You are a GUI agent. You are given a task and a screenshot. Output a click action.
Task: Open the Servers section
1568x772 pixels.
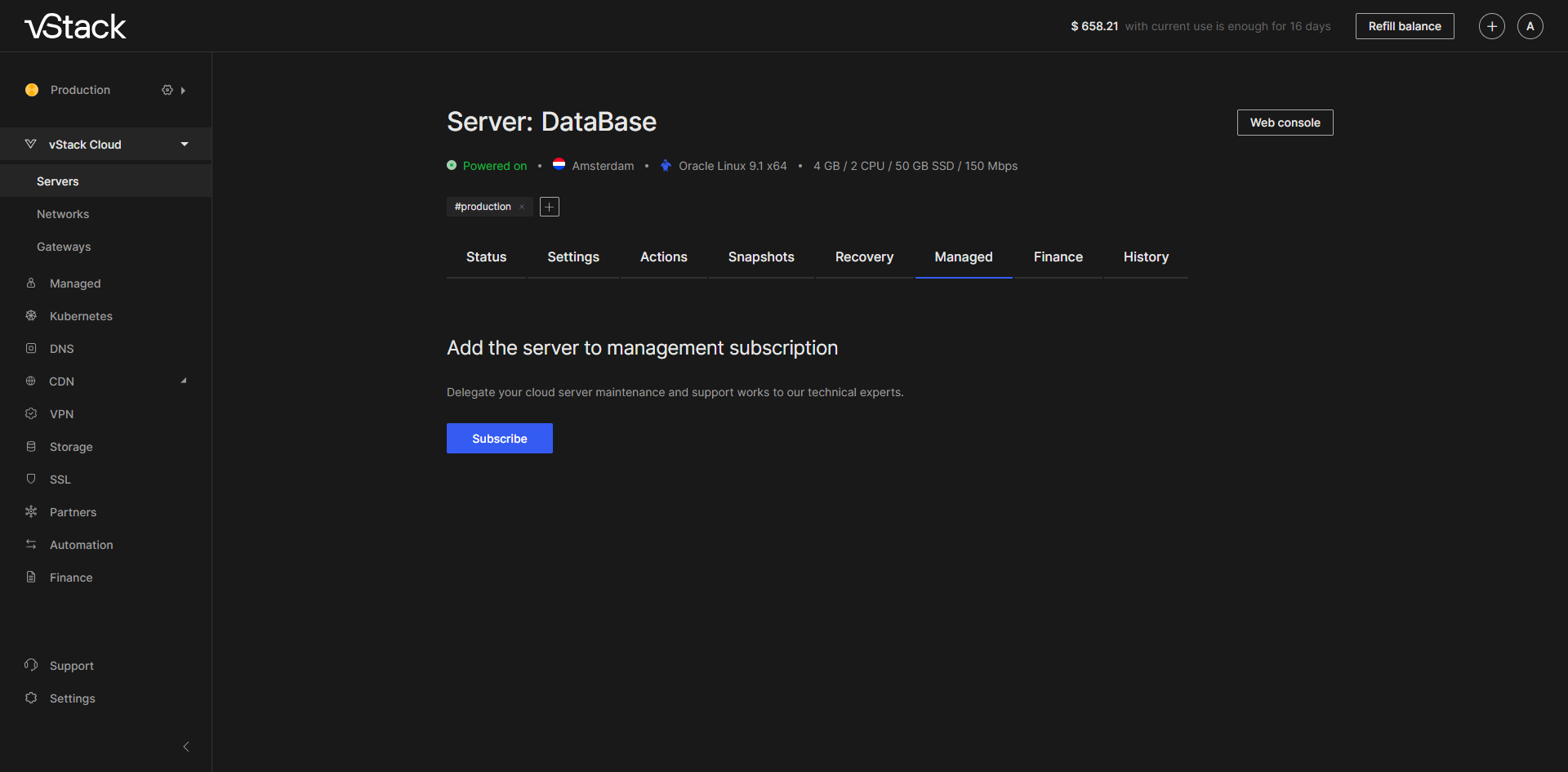point(106,181)
